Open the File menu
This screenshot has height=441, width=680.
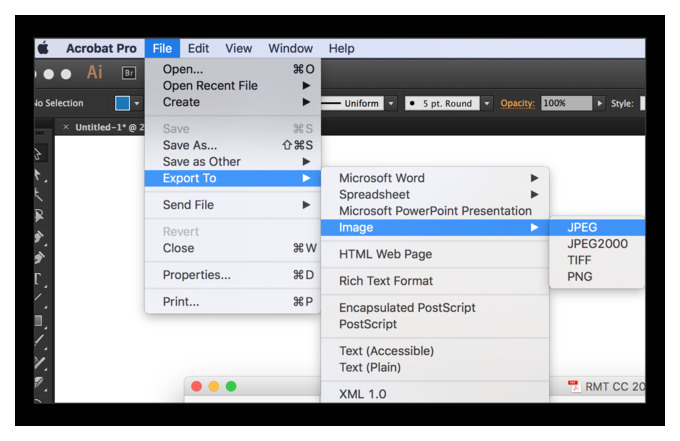click(x=162, y=48)
